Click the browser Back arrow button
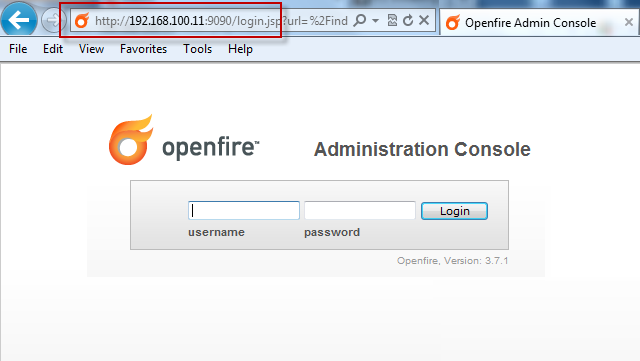 [x=19, y=19]
